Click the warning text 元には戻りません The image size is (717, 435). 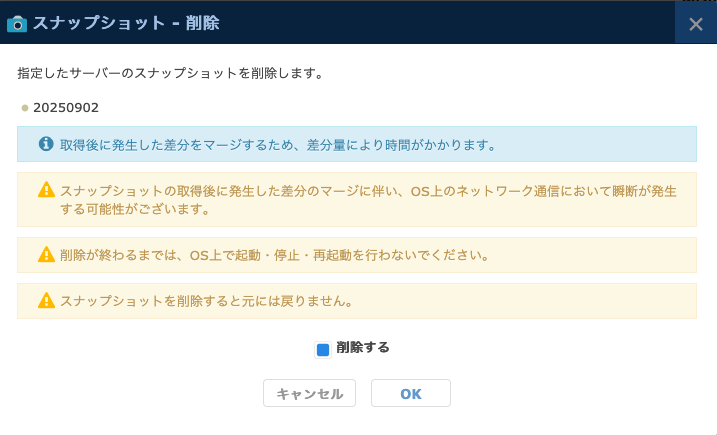[206, 300]
